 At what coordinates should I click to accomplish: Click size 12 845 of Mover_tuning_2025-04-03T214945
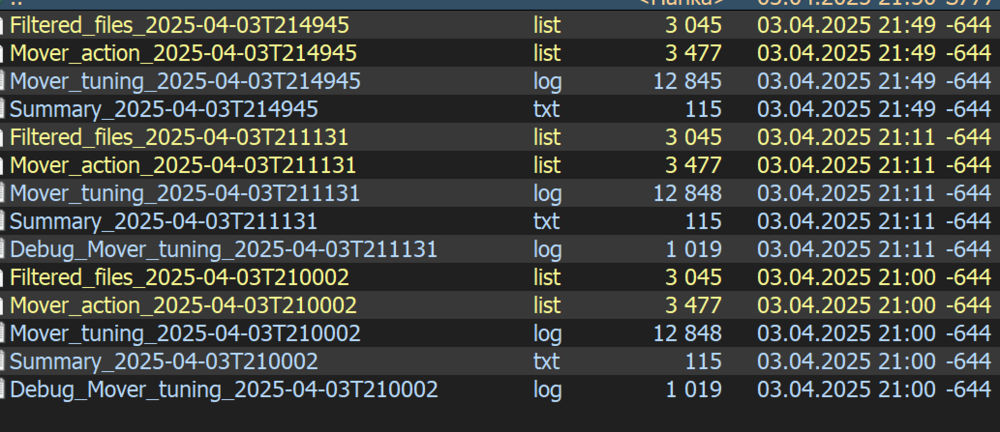(688, 82)
